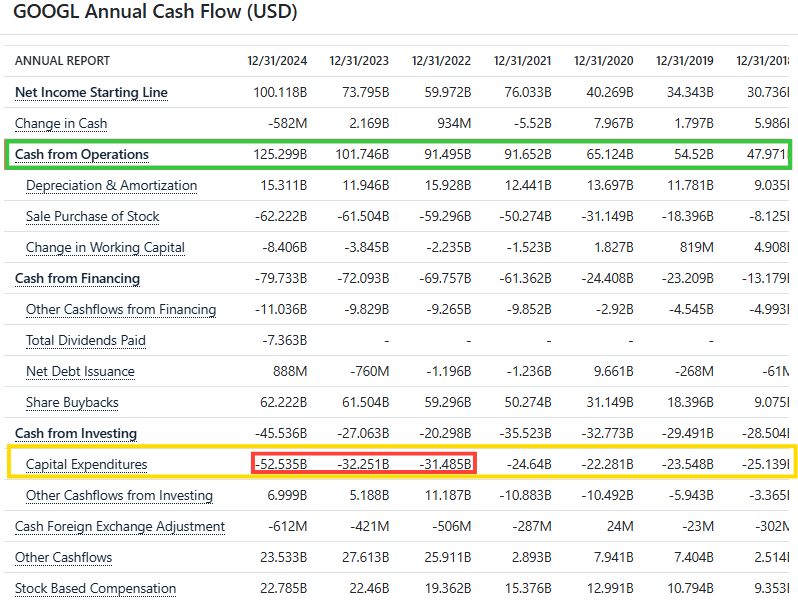
Task: Select the -62.222B stock purchase value
Action: point(281,217)
